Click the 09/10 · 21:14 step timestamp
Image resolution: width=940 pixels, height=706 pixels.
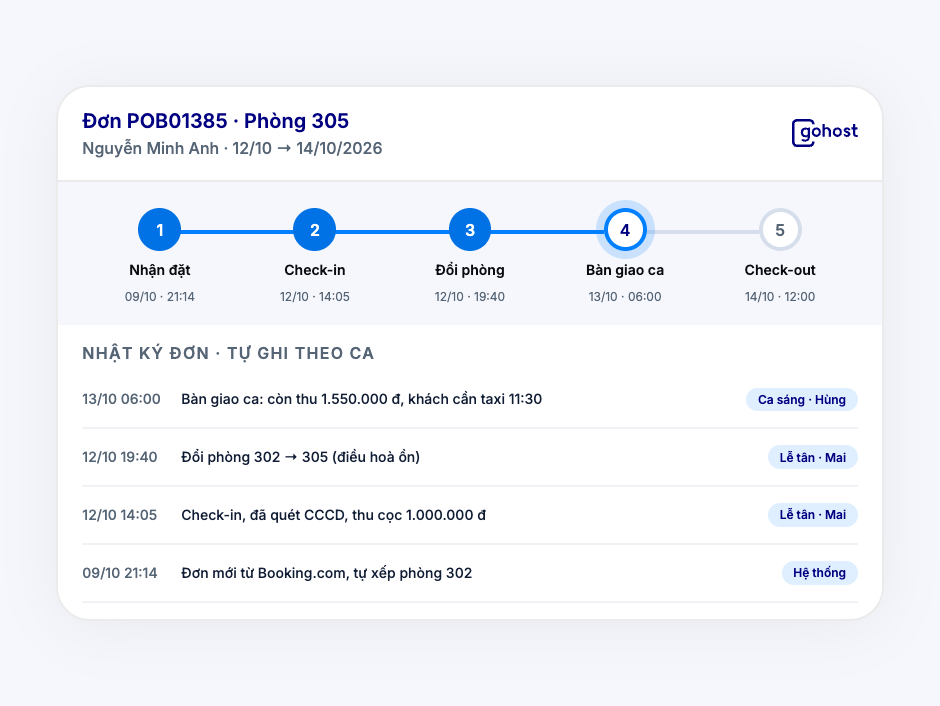(159, 297)
